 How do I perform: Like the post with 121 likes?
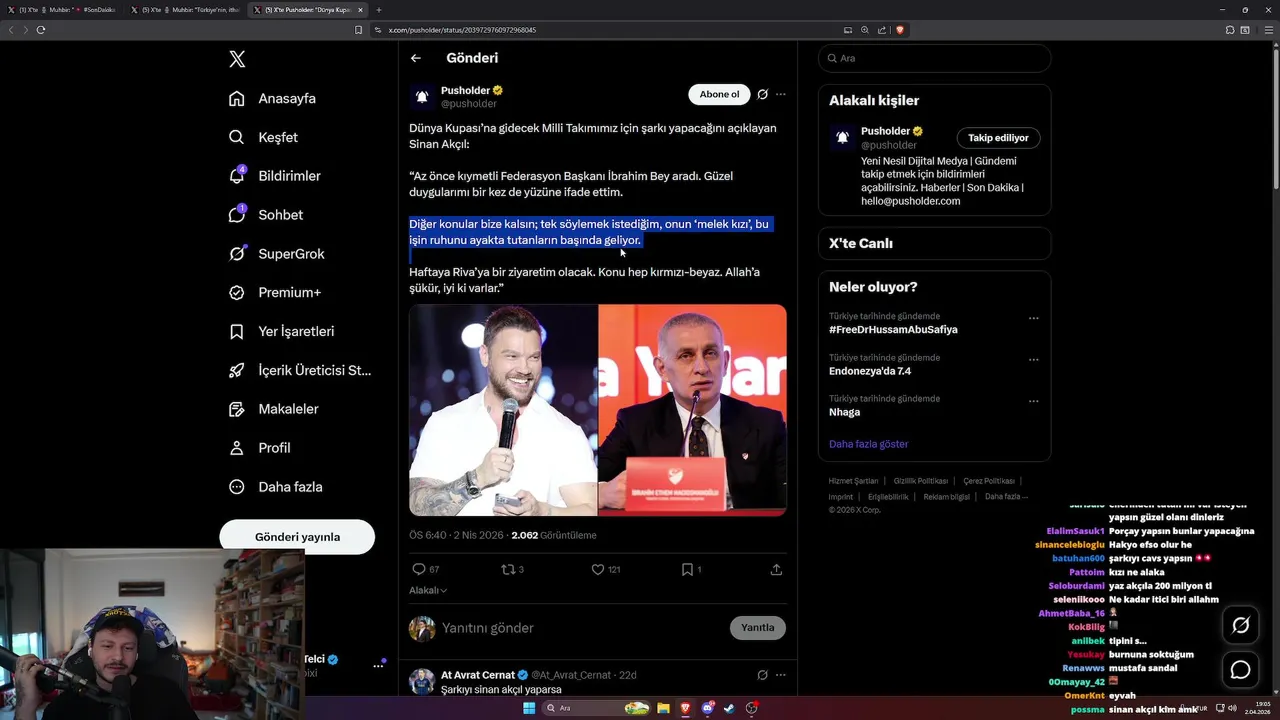(x=605, y=569)
